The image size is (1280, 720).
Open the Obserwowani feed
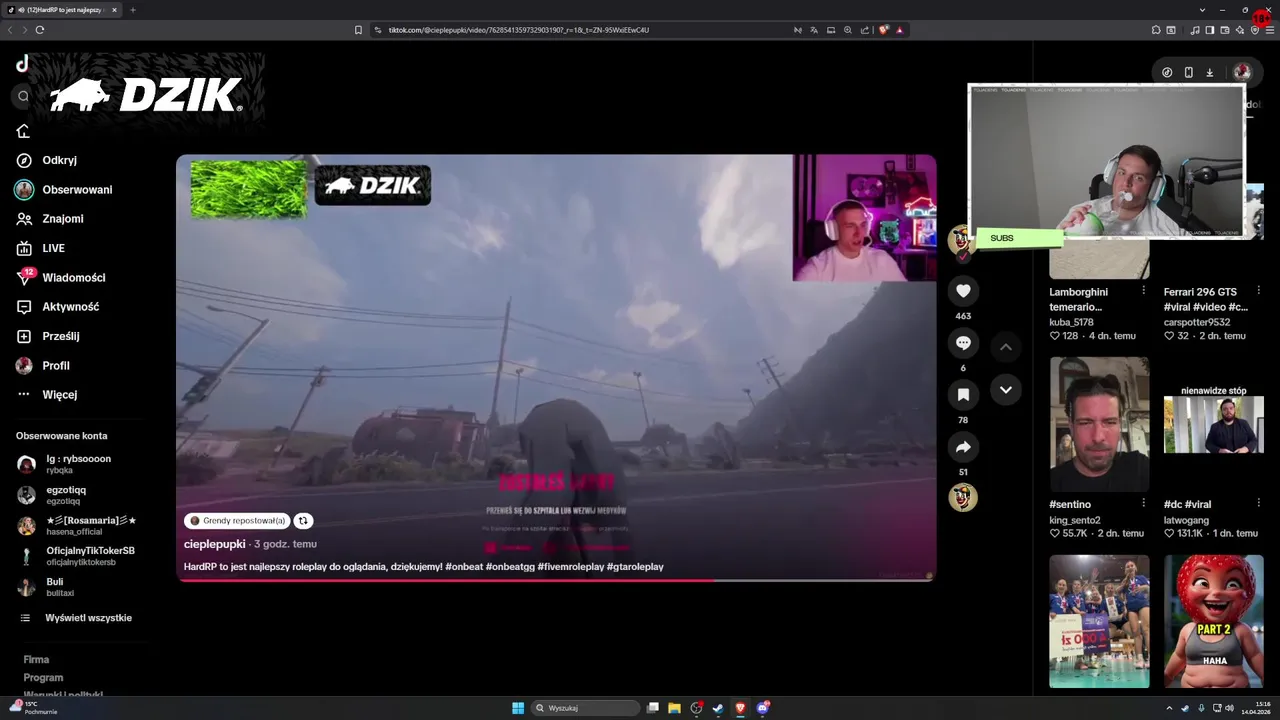point(63,189)
